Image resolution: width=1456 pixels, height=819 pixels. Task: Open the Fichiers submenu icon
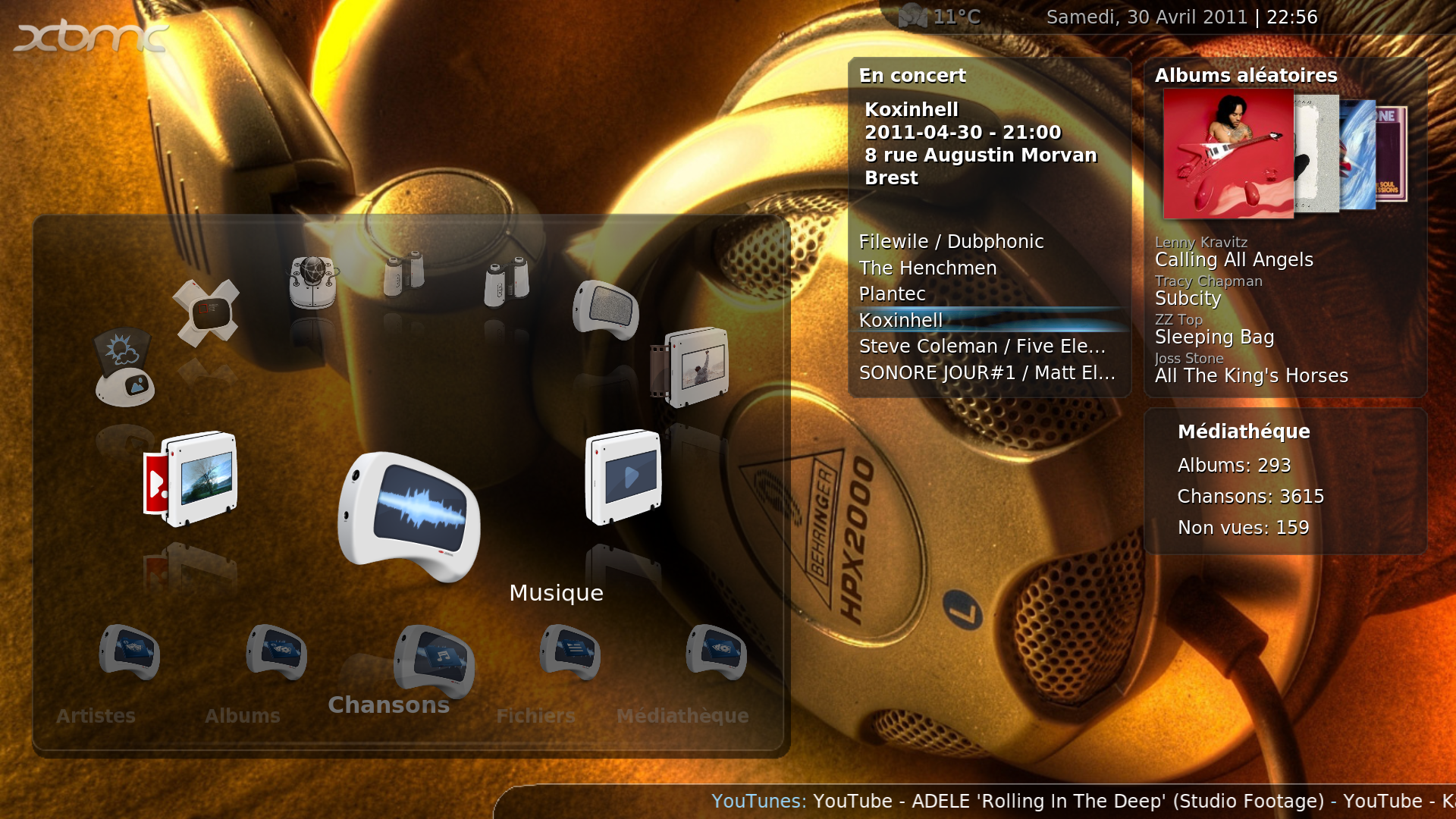[x=570, y=651]
